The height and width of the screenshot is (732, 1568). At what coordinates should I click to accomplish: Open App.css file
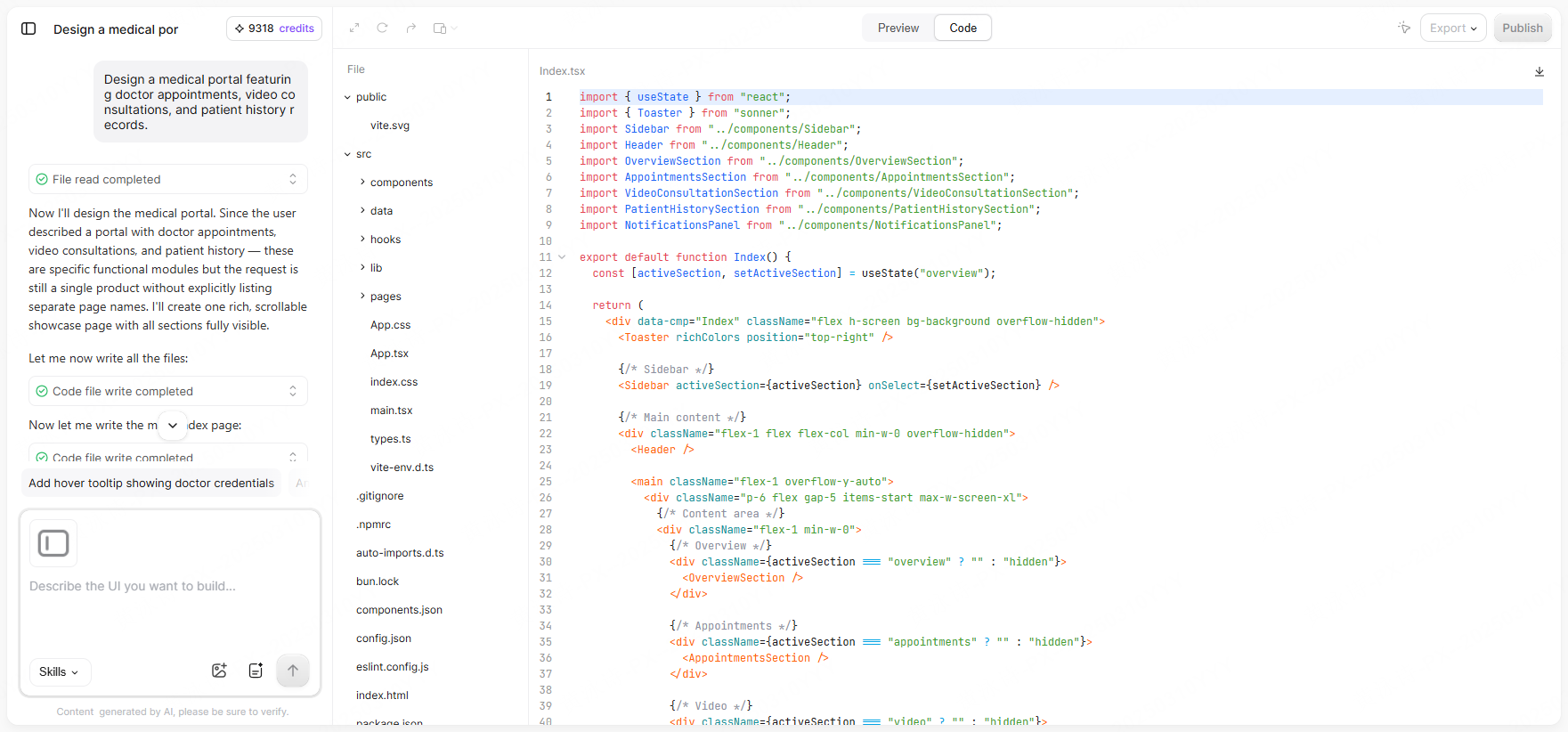tap(390, 325)
